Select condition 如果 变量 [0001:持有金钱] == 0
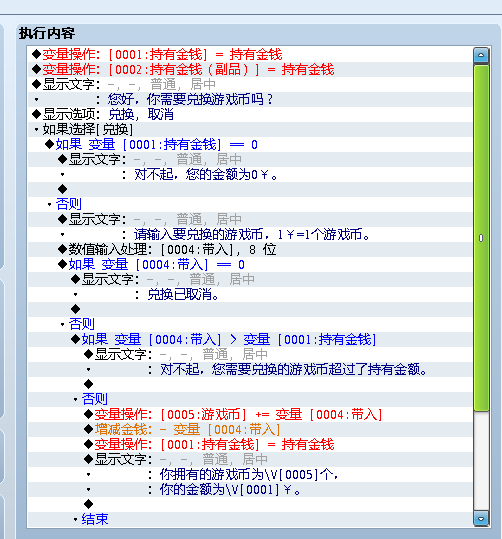The height and width of the screenshot is (539, 502). (x=250, y=145)
